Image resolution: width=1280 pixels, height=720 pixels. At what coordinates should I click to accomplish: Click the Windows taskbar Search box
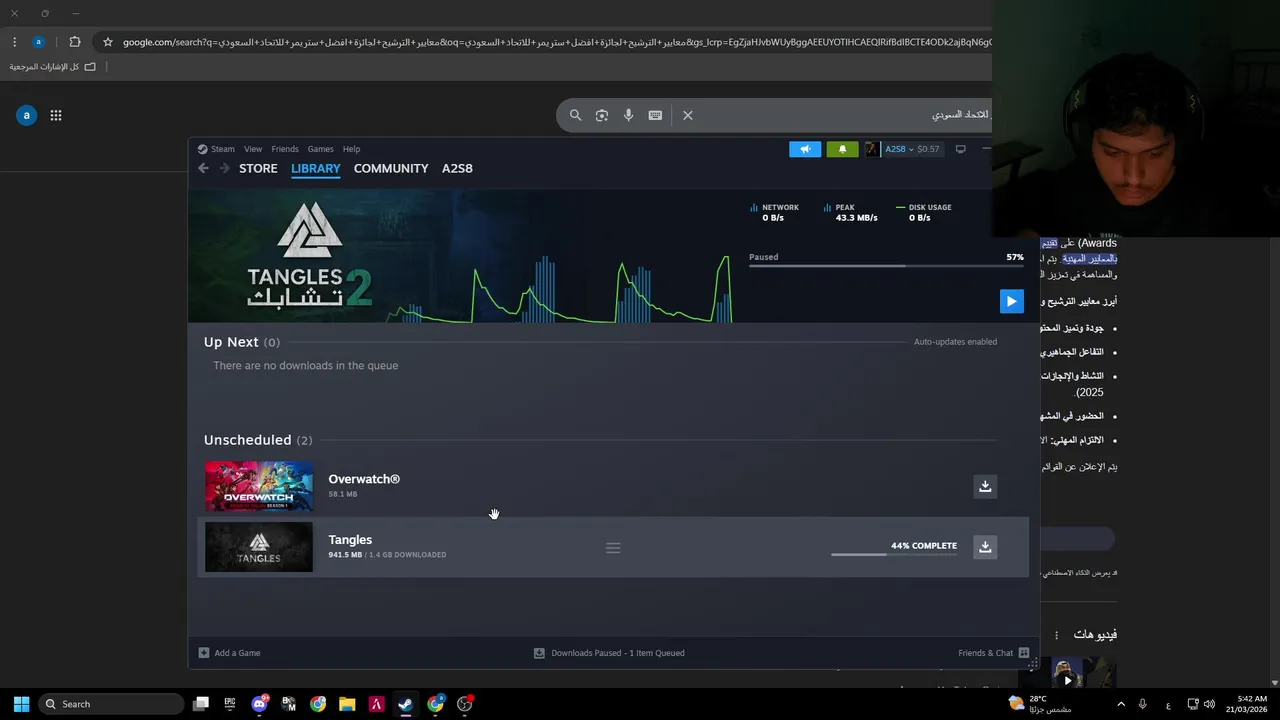[112, 704]
